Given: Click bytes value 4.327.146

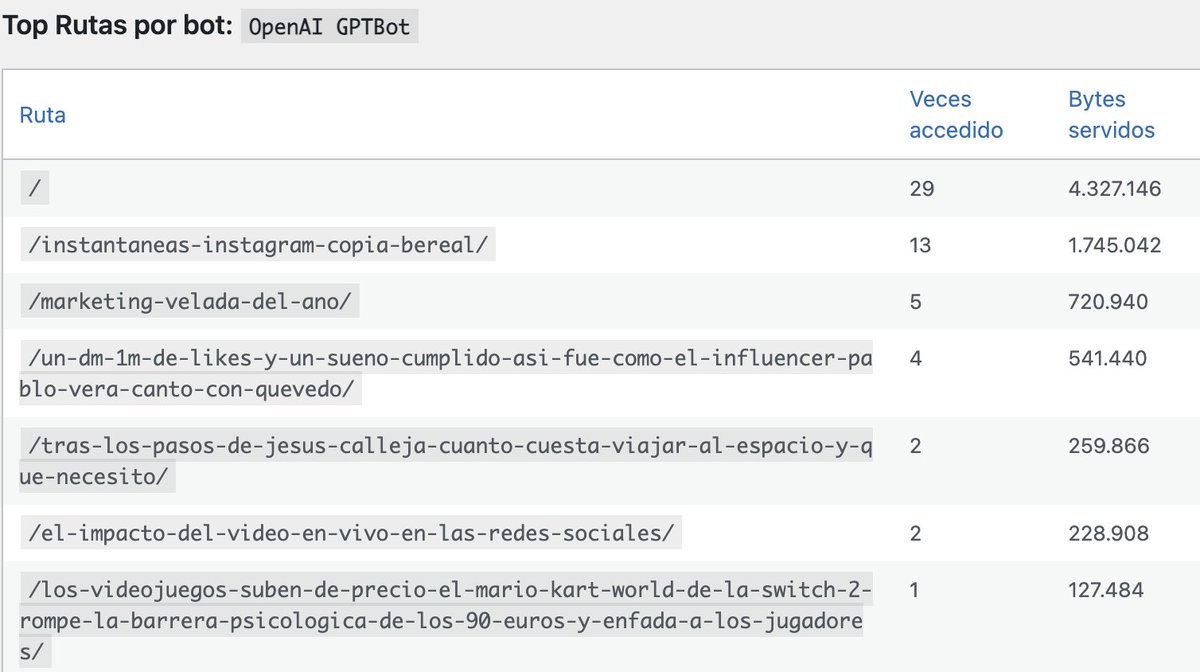Looking at the screenshot, I should pos(1115,188).
